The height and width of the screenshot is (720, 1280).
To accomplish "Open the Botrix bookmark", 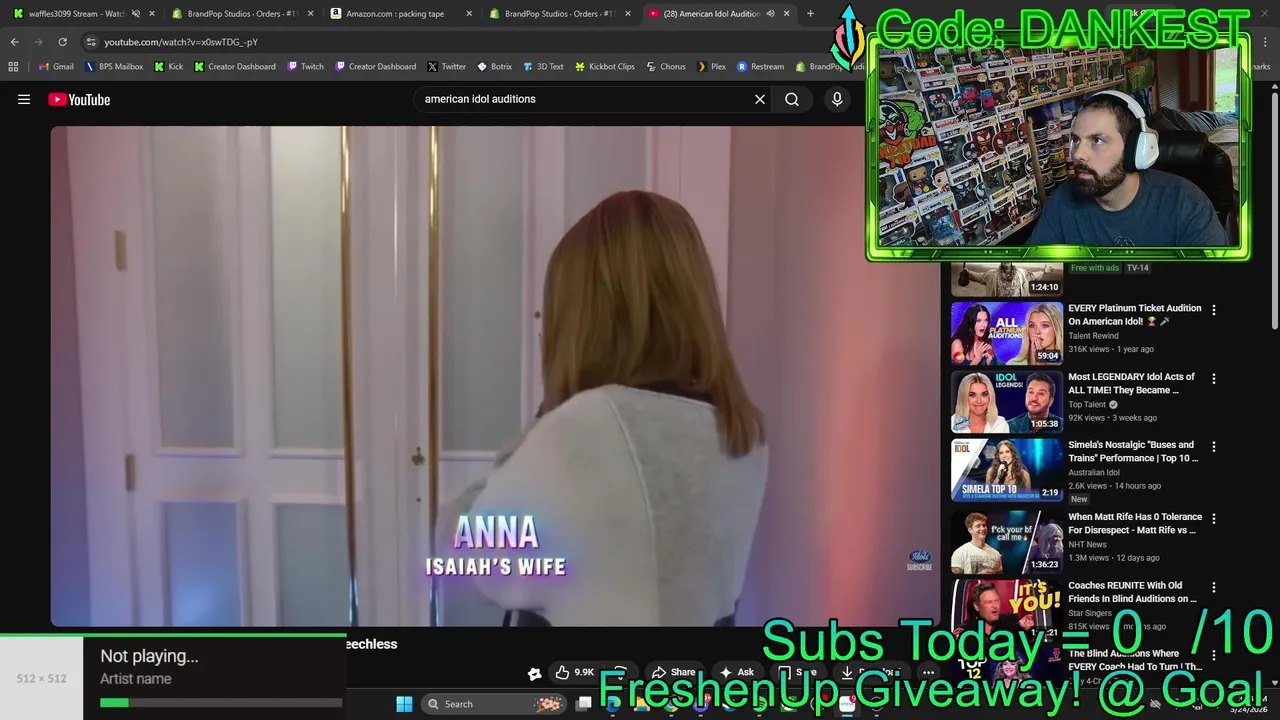I will 494,67.
